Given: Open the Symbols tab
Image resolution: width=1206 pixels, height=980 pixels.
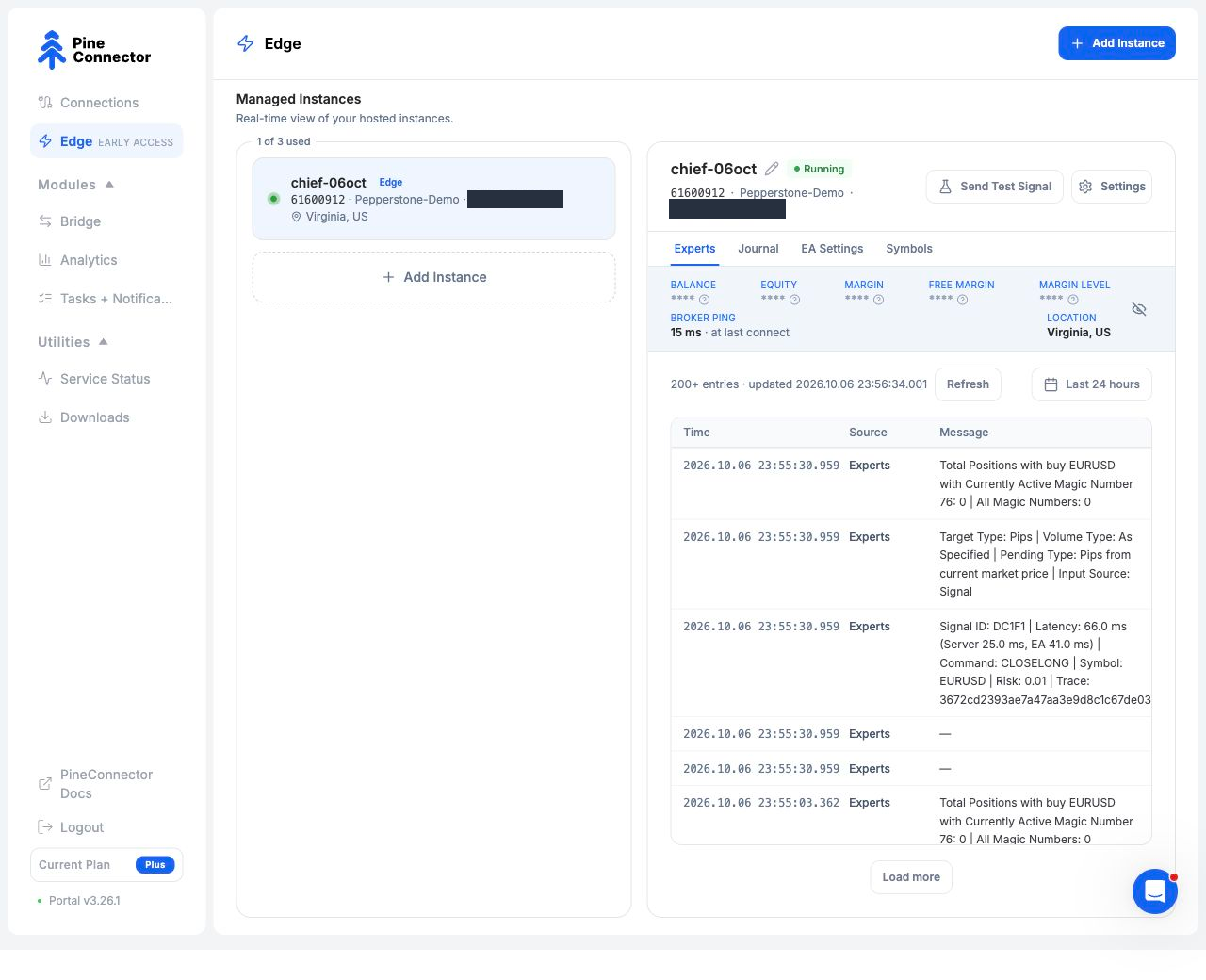Looking at the screenshot, I should (908, 249).
